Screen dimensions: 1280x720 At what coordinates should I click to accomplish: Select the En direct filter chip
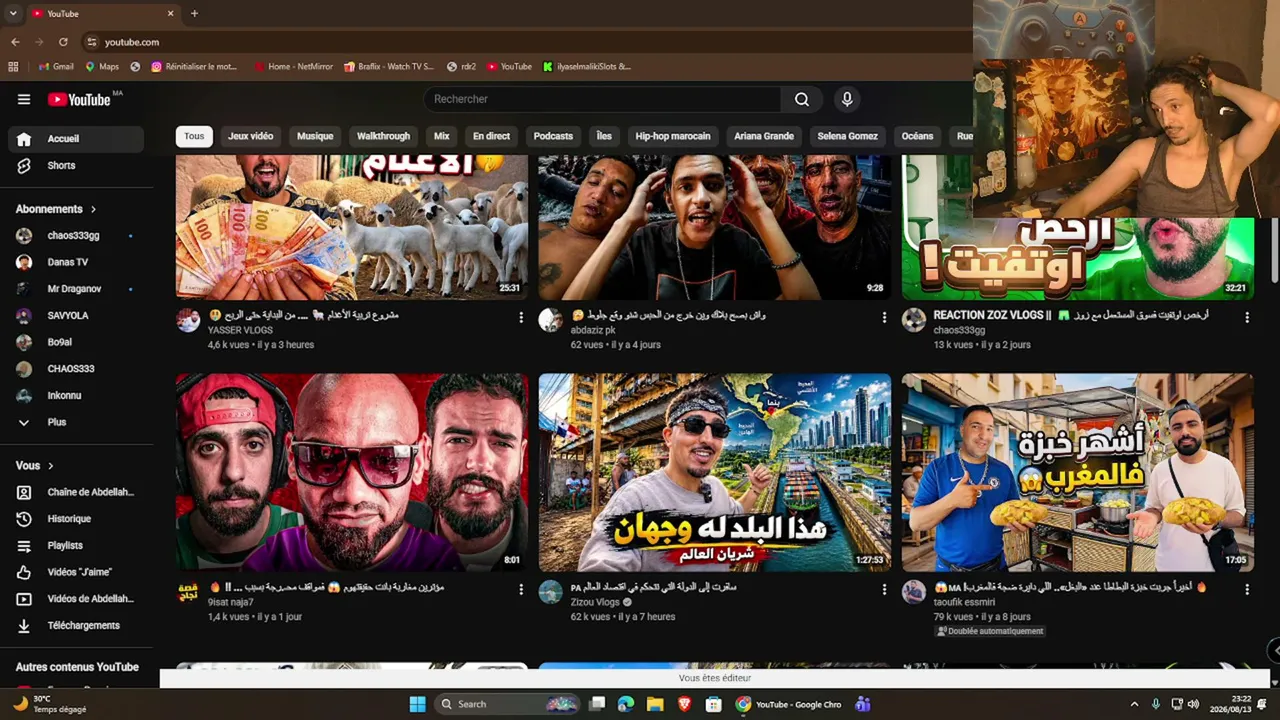click(491, 136)
